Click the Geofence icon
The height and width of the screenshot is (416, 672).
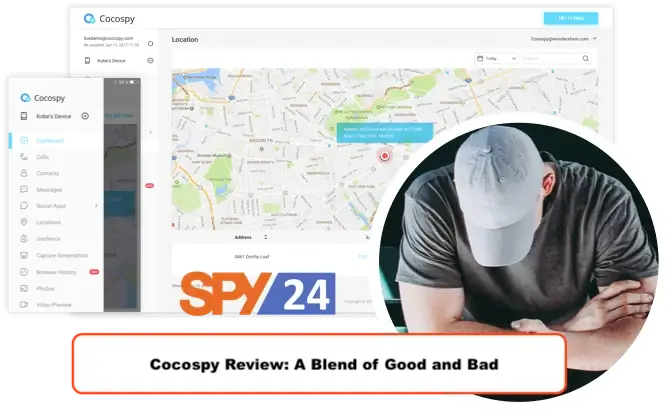click(24, 239)
